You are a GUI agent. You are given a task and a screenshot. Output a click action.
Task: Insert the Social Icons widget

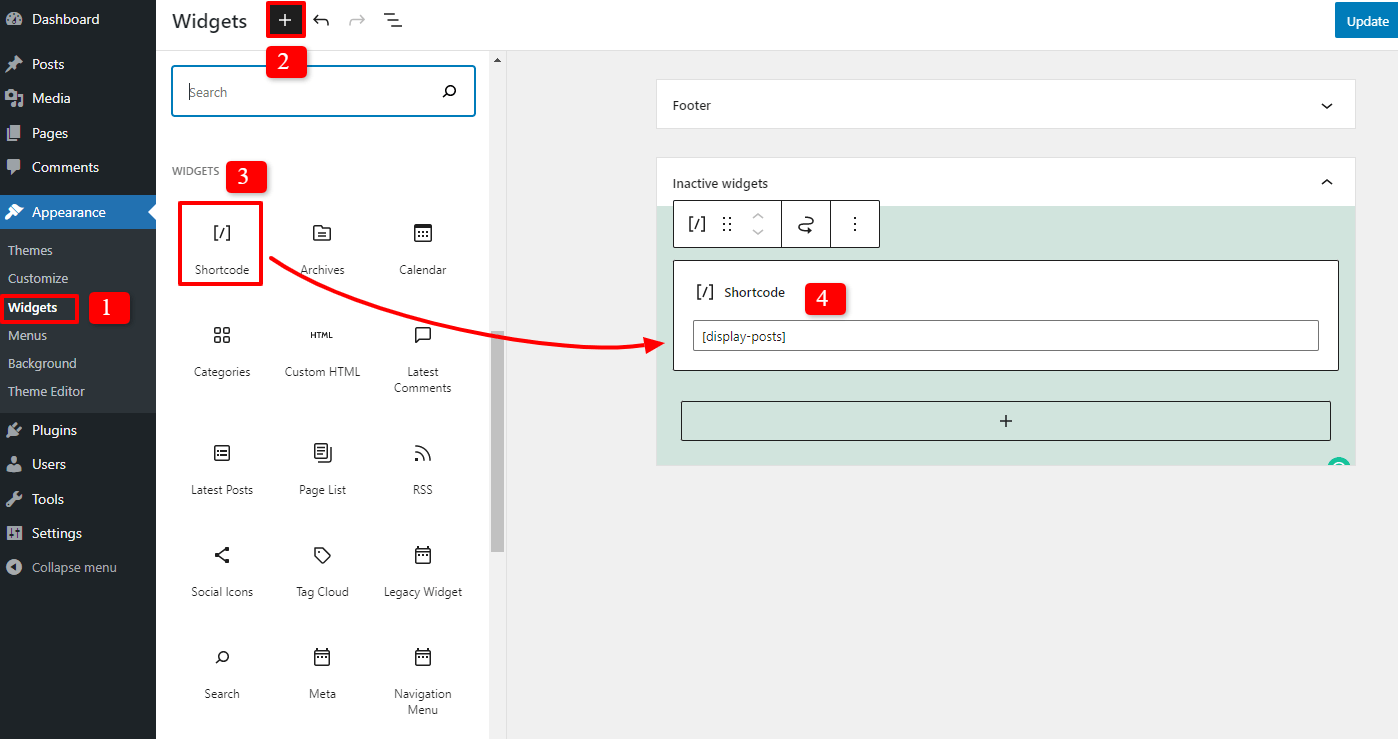(221, 567)
